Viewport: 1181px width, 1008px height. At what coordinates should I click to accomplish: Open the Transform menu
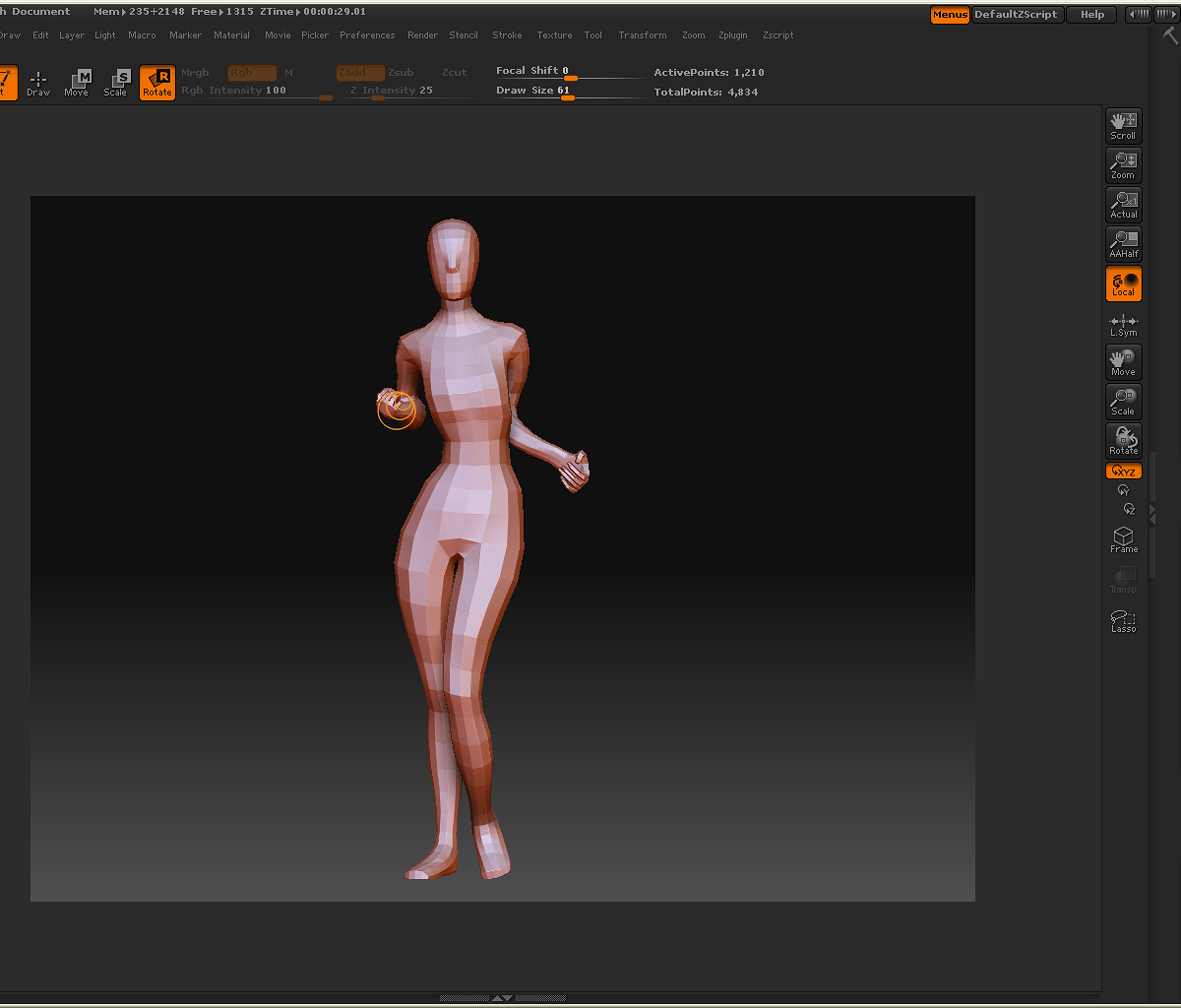pos(643,35)
